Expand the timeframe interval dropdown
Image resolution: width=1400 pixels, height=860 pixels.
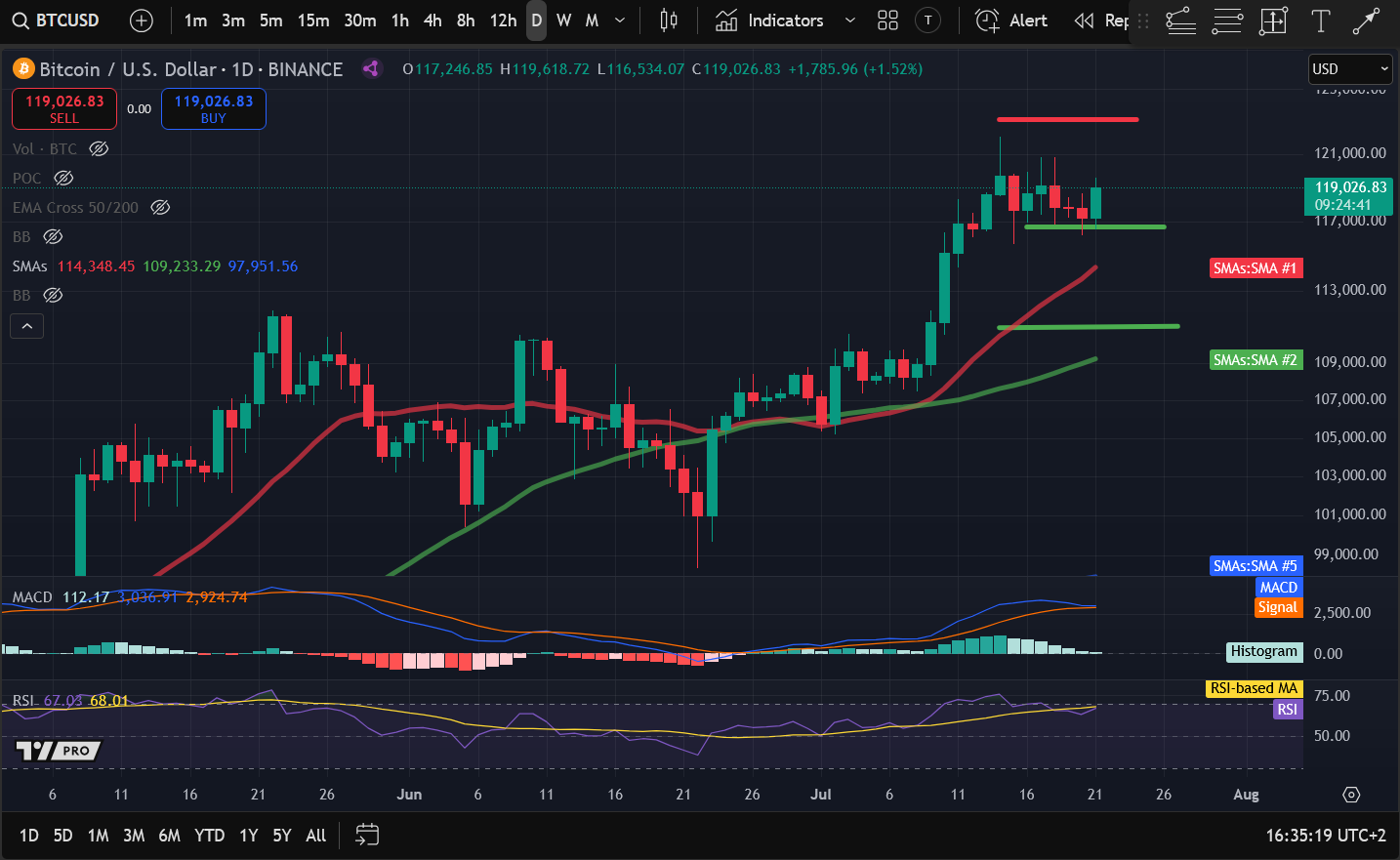pyautogui.click(x=620, y=20)
